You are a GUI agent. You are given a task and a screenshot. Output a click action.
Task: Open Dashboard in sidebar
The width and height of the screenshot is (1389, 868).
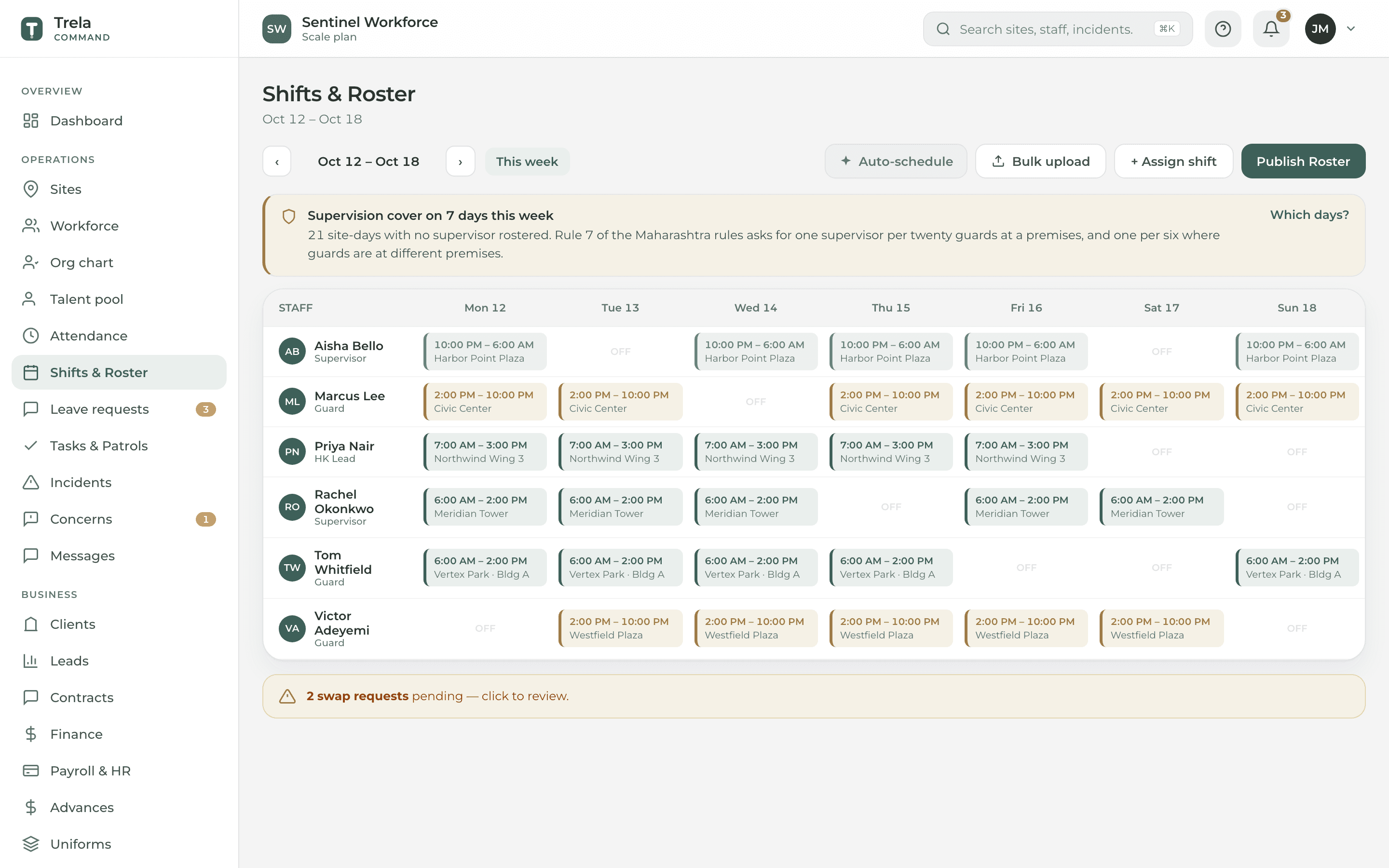tap(119, 121)
